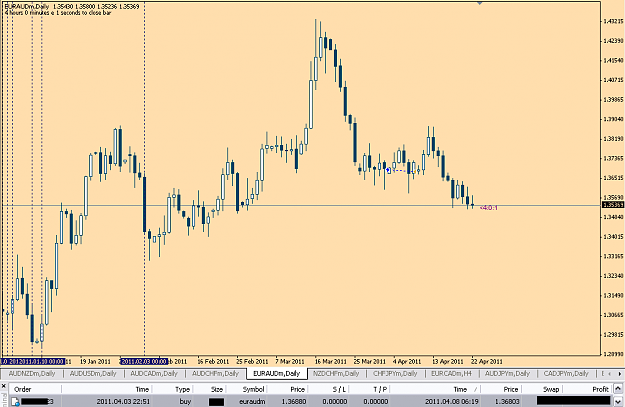Switch to the CHFJPYm,Daily chart tab

pyautogui.click(x=395, y=374)
